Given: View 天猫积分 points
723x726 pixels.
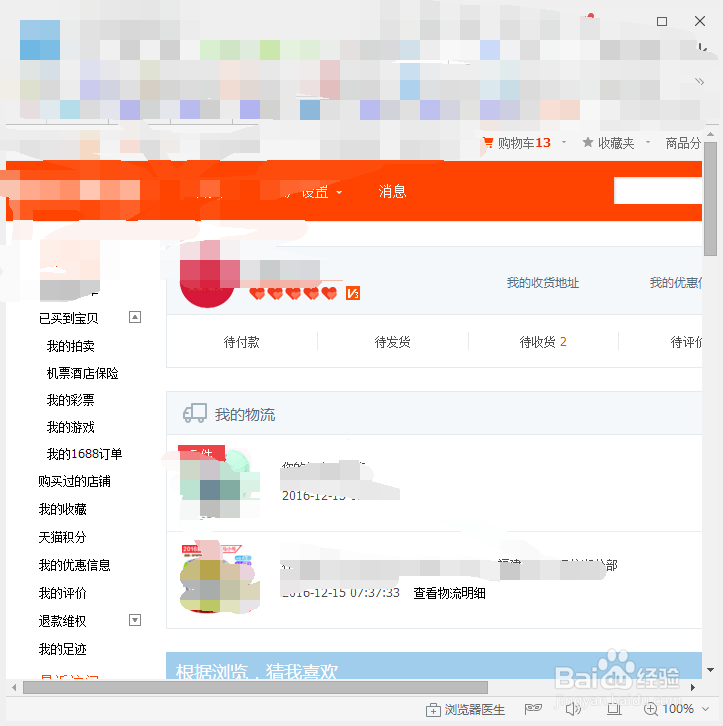Looking at the screenshot, I should [x=62, y=537].
